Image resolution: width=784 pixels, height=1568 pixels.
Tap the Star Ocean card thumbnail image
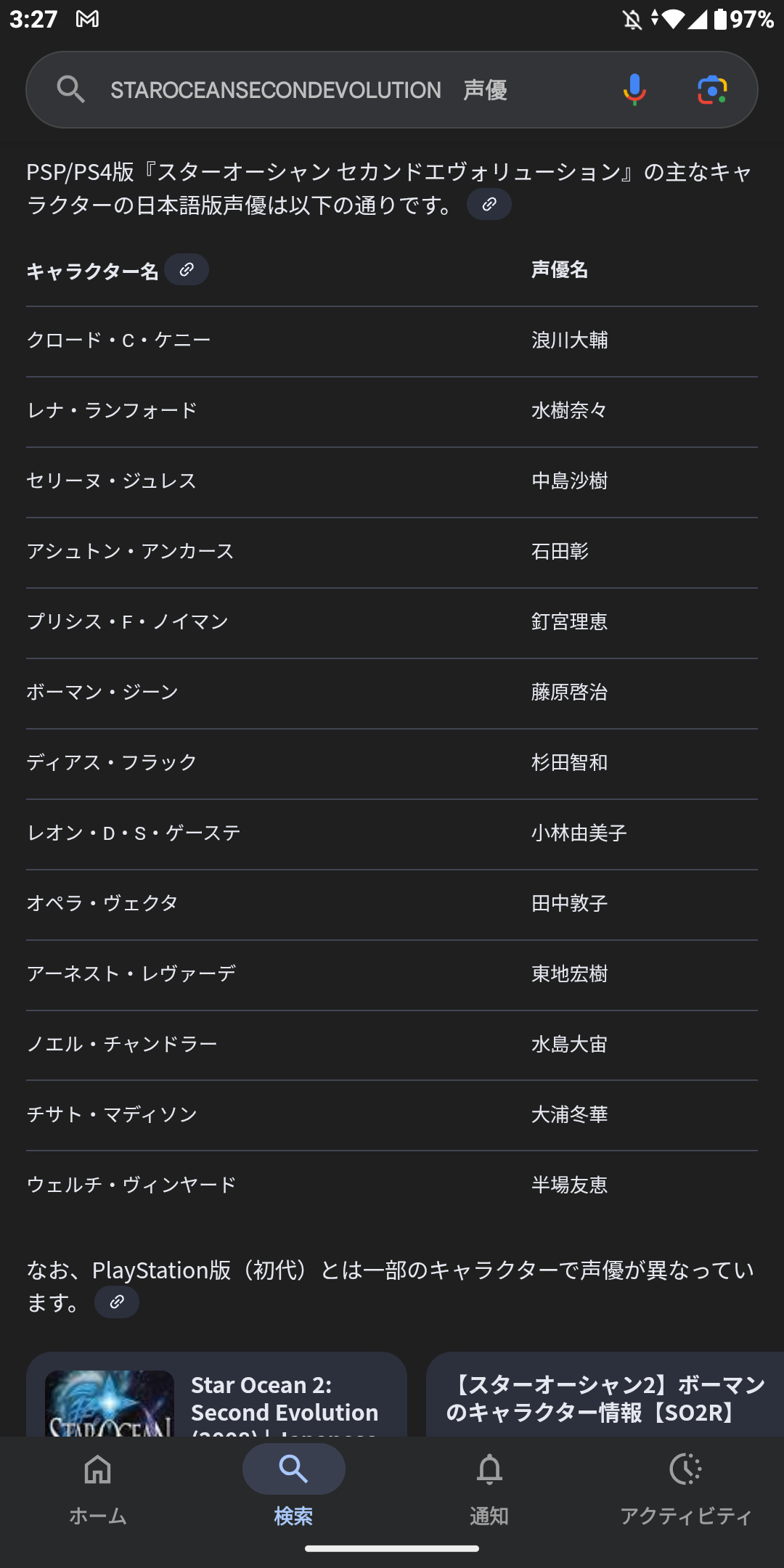click(110, 1404)
